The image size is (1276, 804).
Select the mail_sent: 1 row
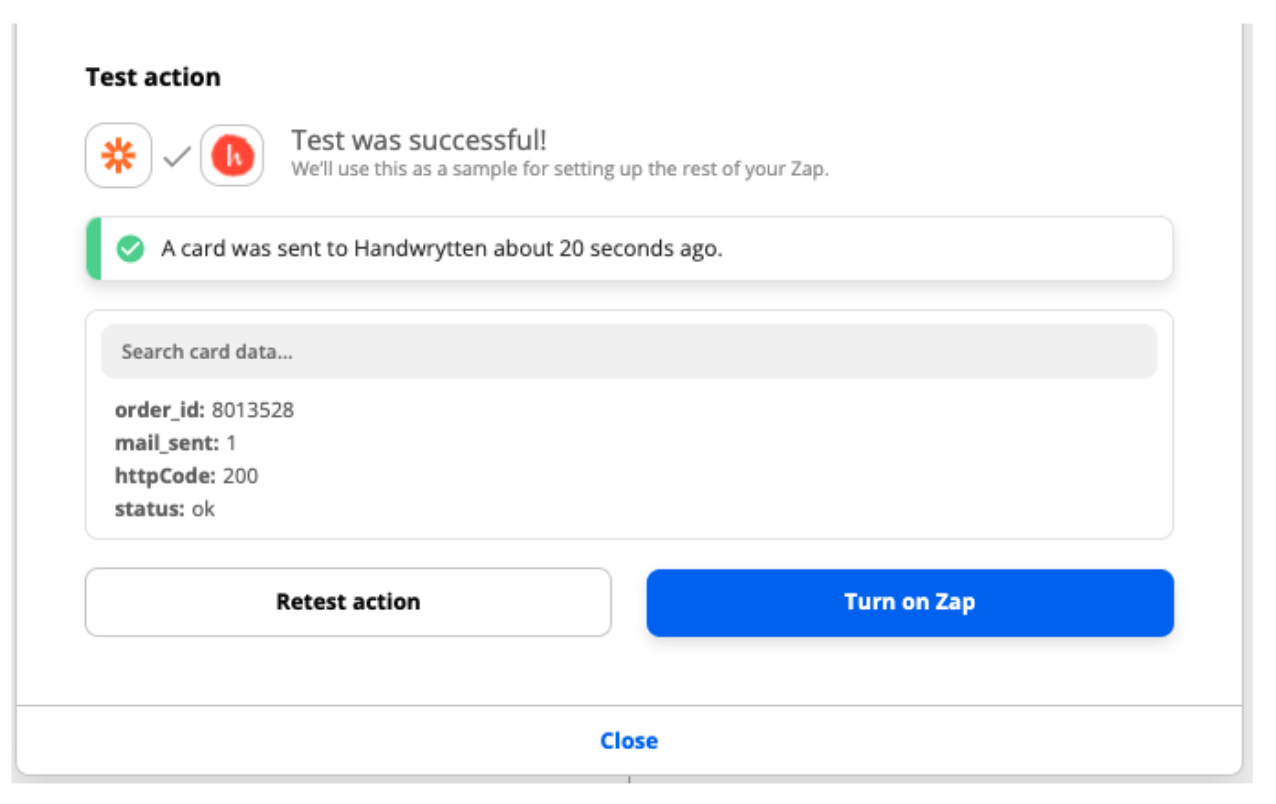tap(176, 443)
